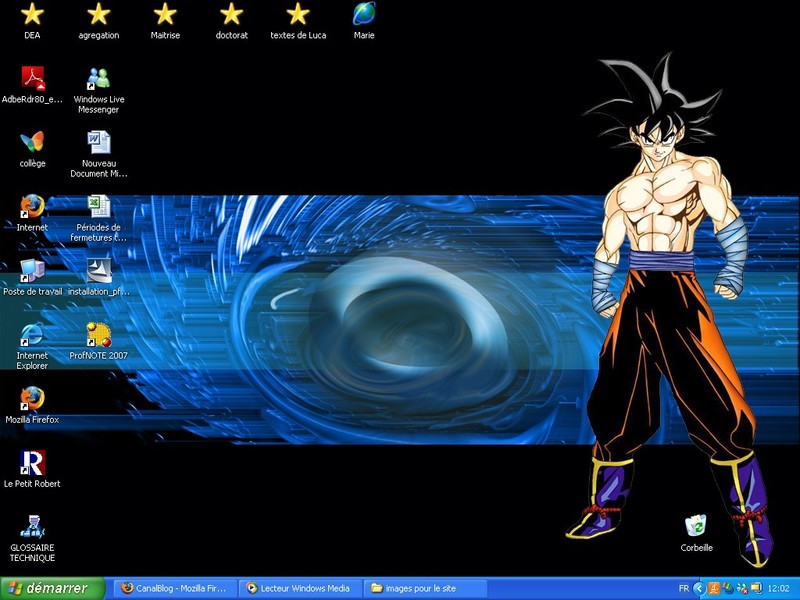Select the doctorat star icon

click(x=231, y=14)
